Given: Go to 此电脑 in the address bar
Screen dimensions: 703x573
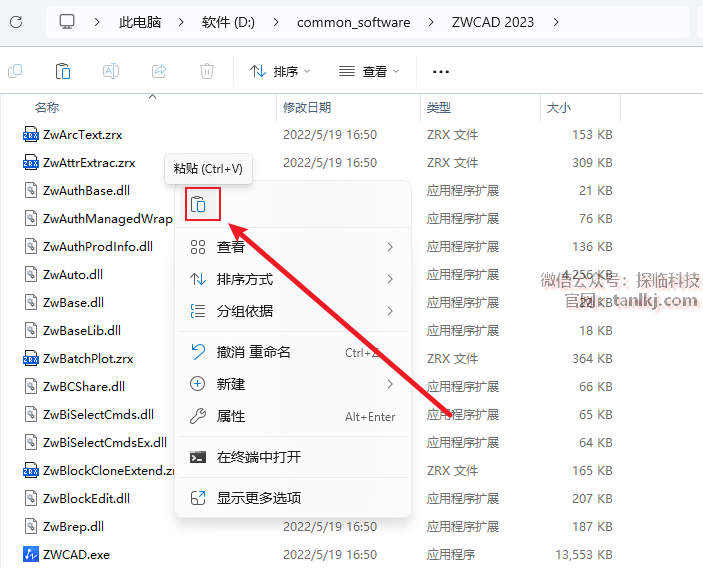Looking at the screenshot, I should [x=140, y=22].
